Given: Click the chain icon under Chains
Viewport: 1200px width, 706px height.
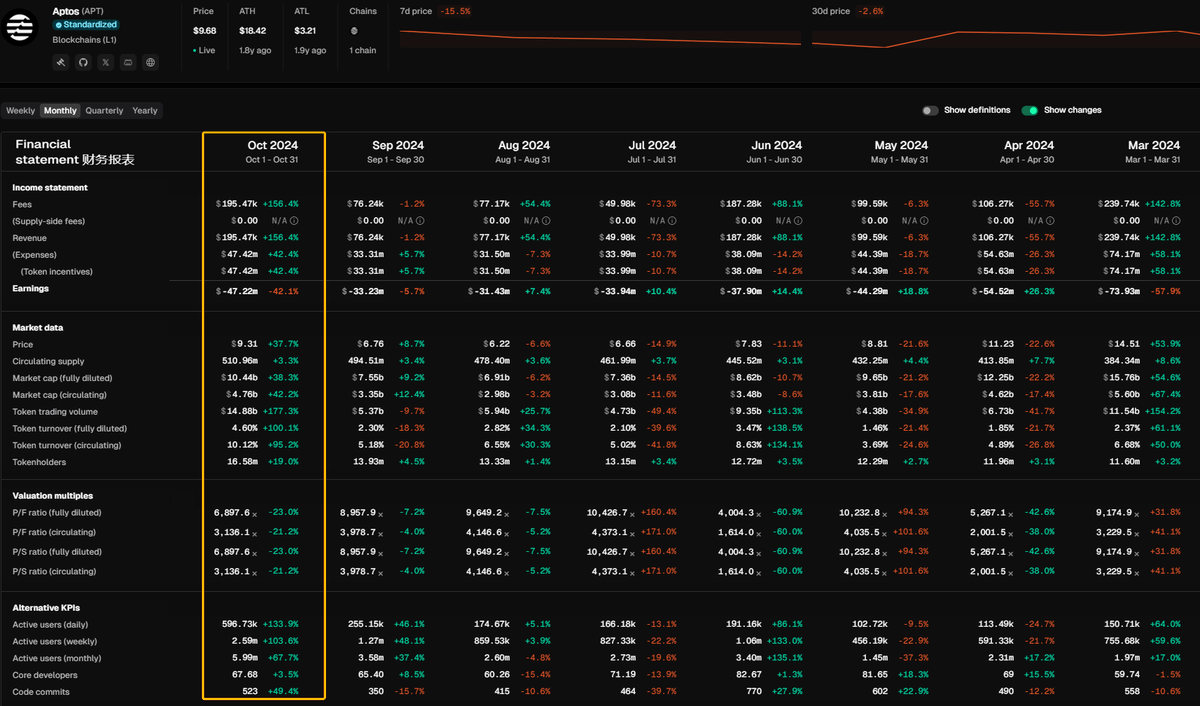Looking at the screenshot, I should coord(354,30).
